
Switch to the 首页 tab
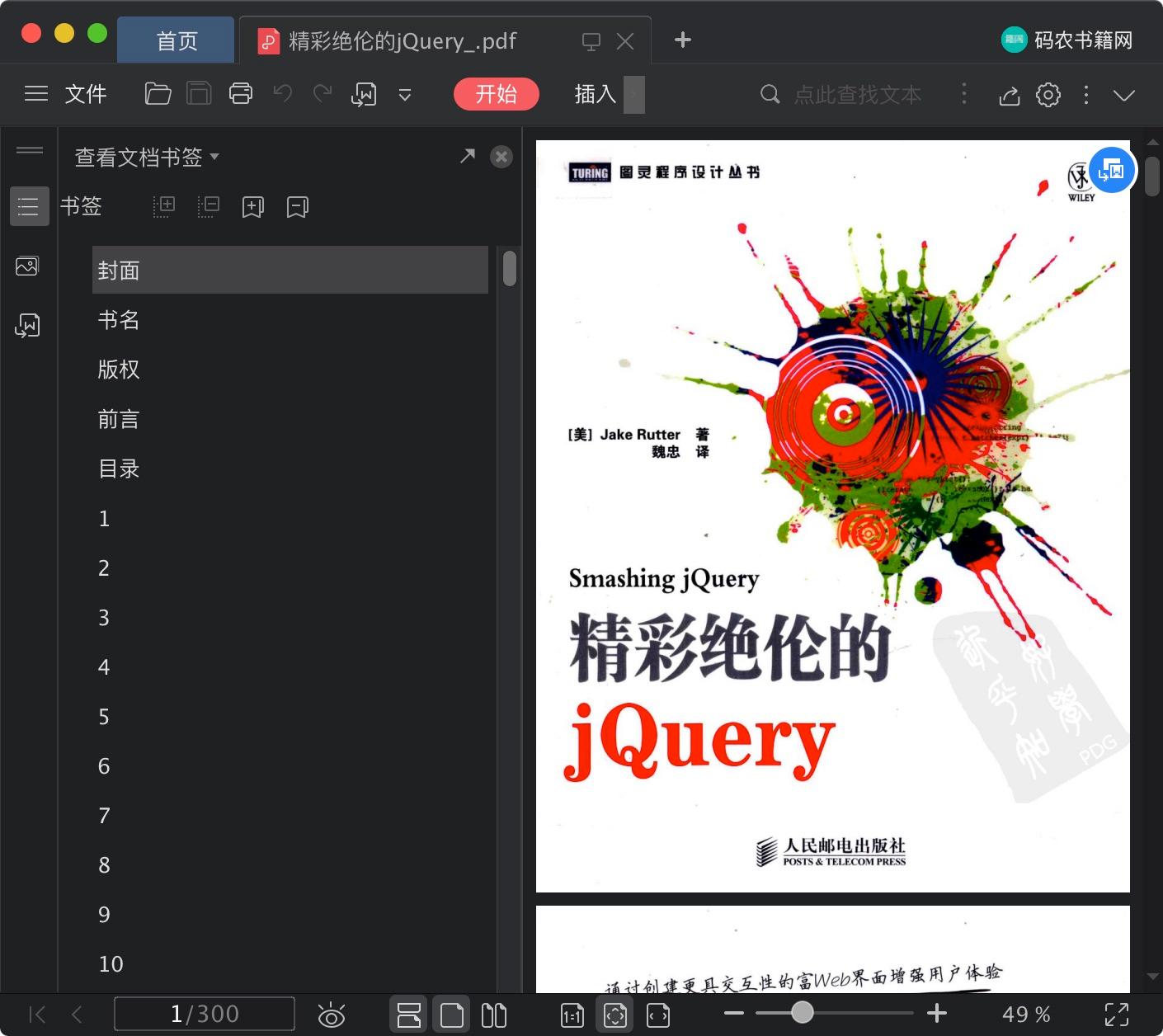click(177, 40)
